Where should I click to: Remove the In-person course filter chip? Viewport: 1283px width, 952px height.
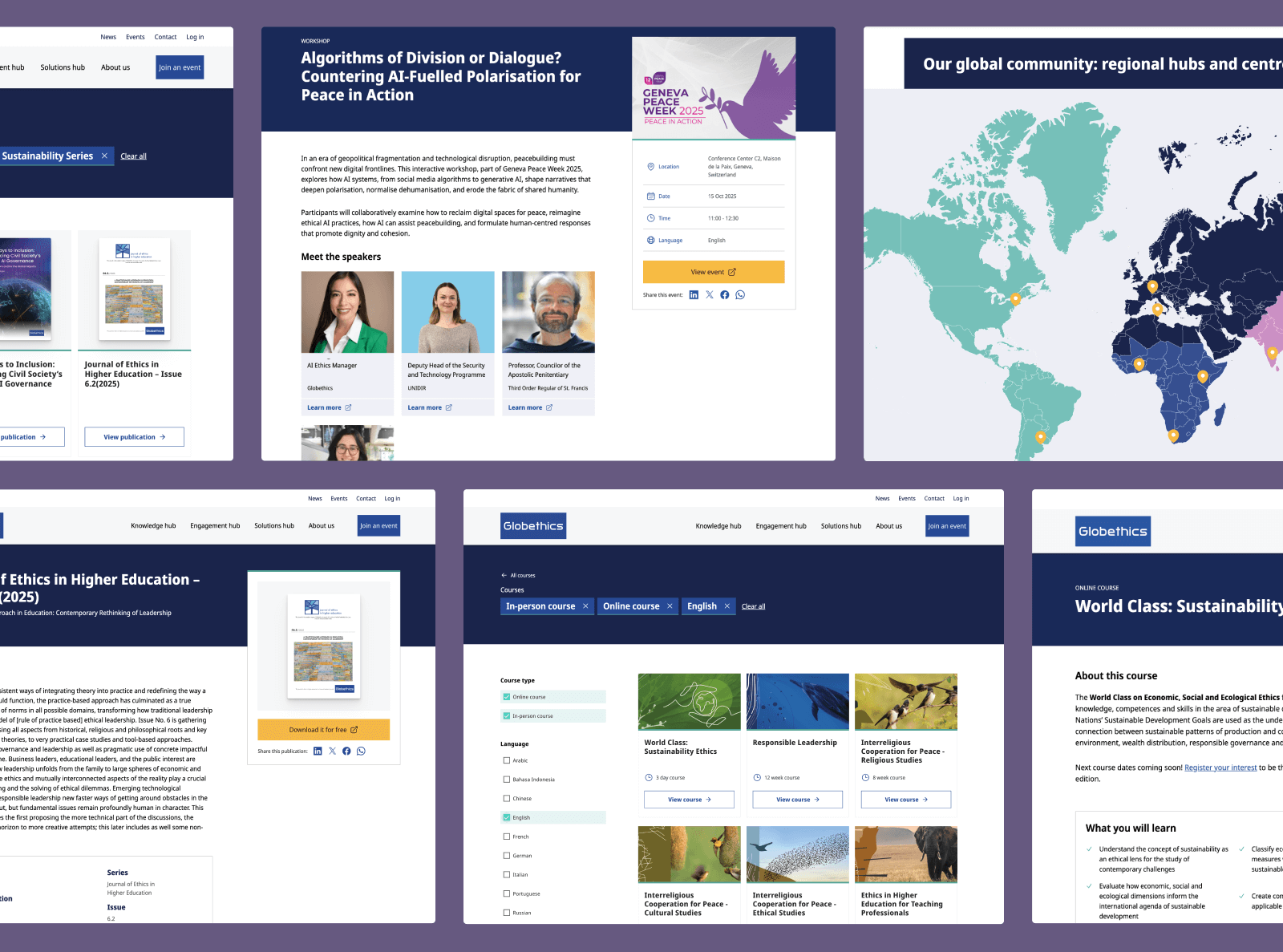(x=585, y=606)
